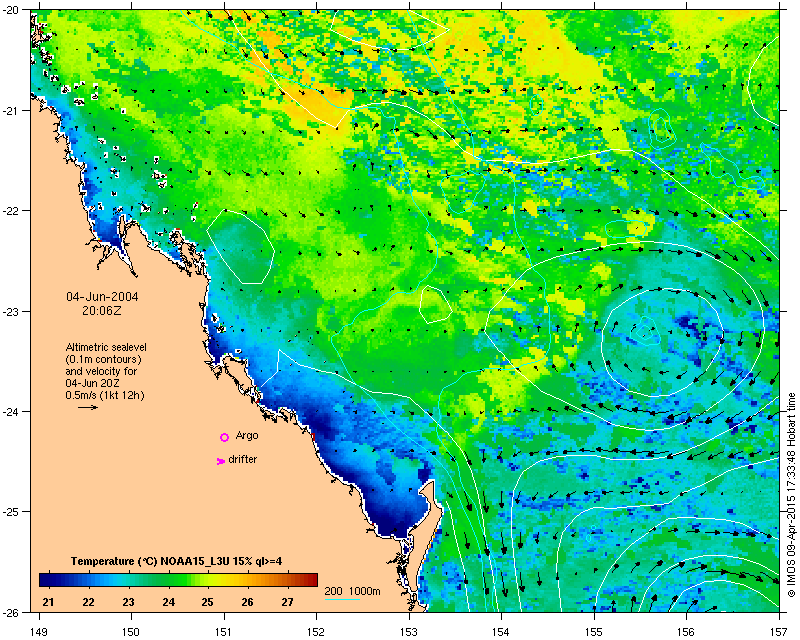
Task: Click the color bar tick label 25
Action: click(207, 602)
